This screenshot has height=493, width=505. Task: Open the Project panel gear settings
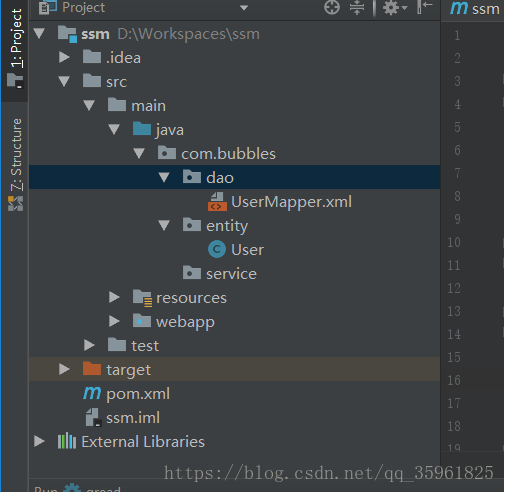click(x=394, y=7)
